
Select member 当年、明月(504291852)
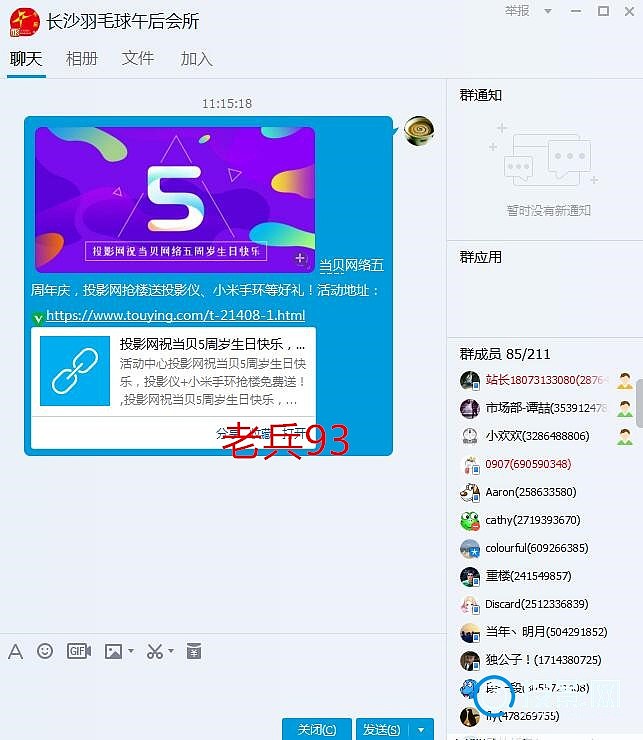pyautogui.click(x=545, y=632)
